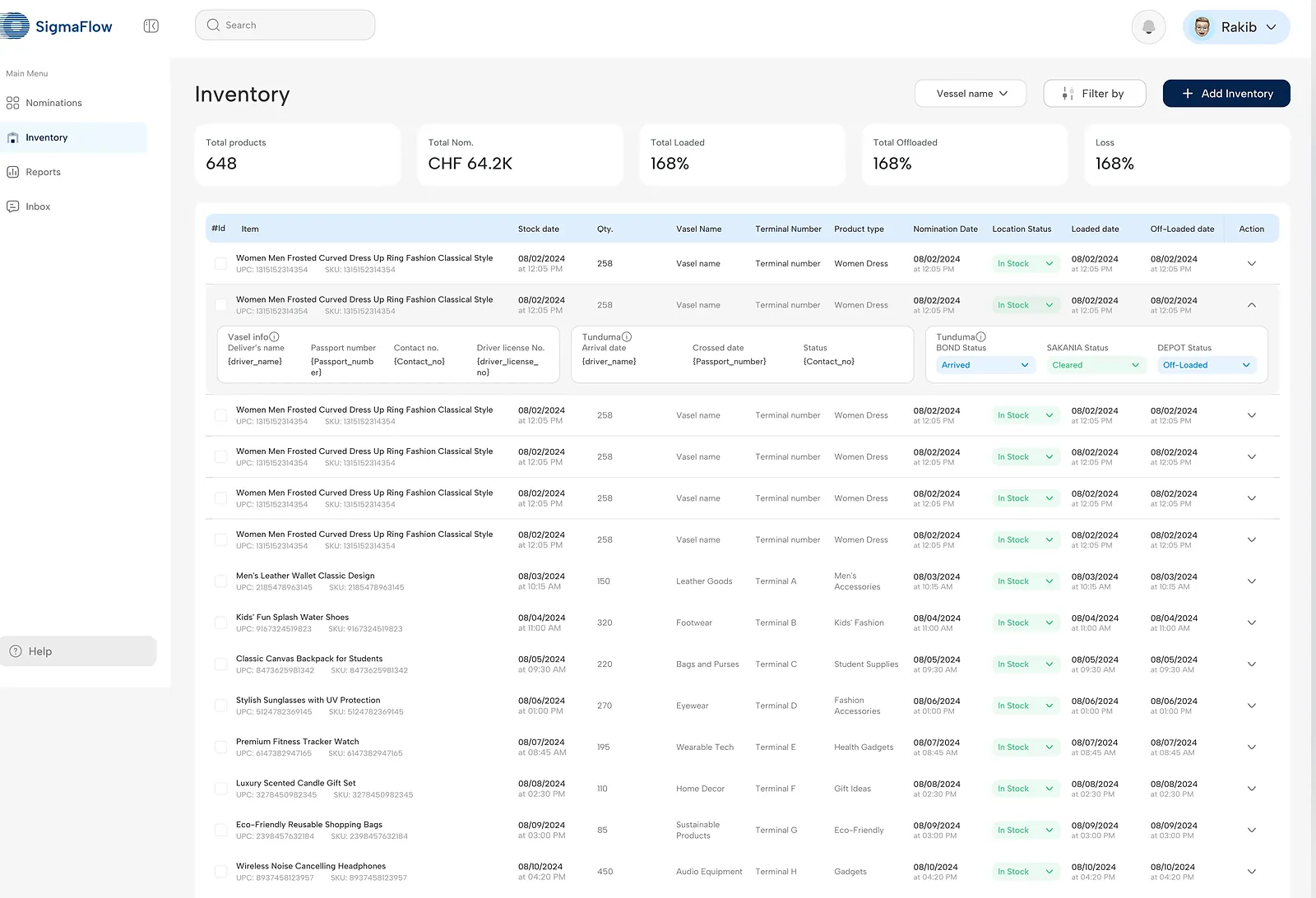Image resolution: width=1316 pixels, height=898 pixels.
Task: Collapse the expanded second inventory row
Action: pos(1252,305)
